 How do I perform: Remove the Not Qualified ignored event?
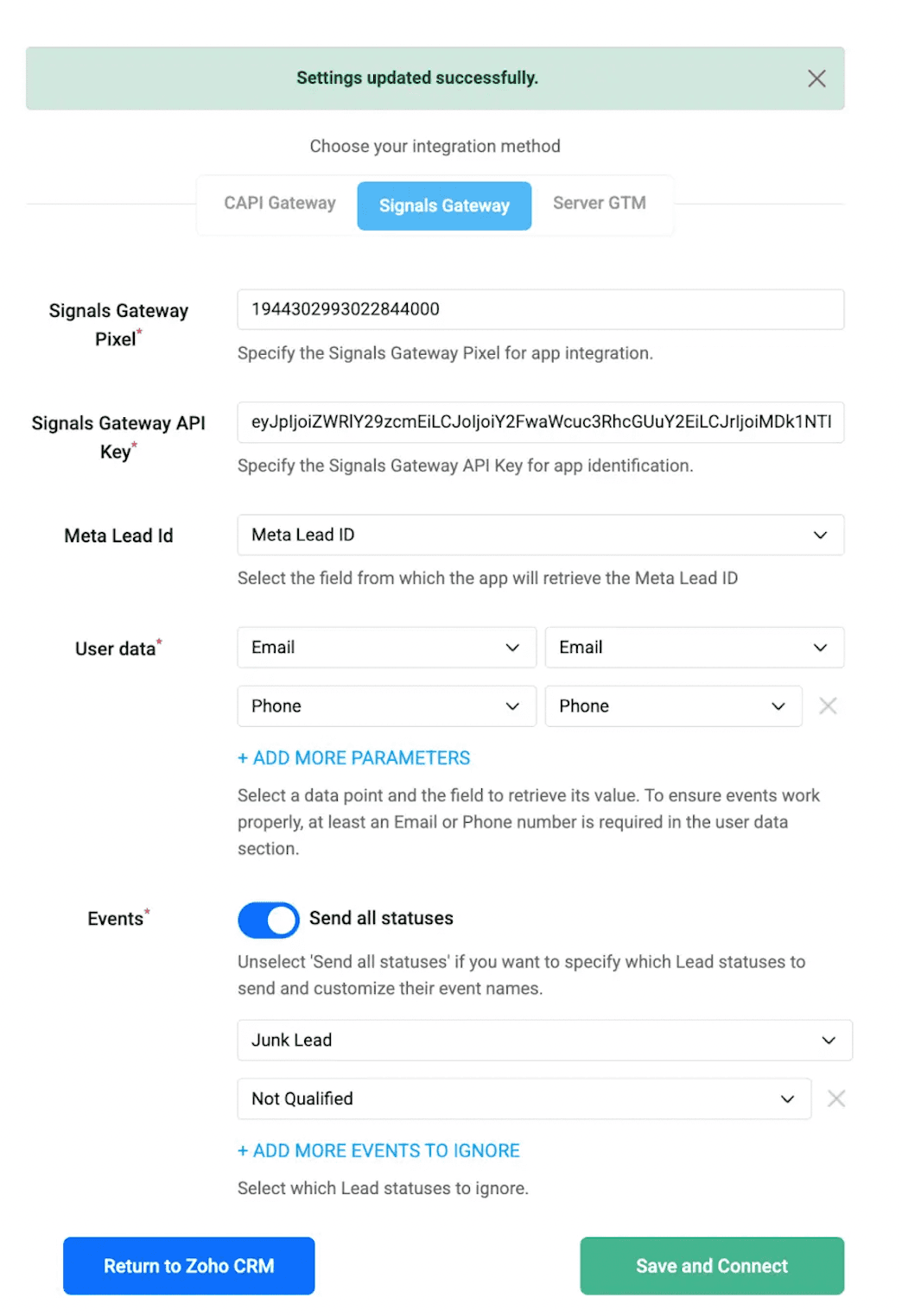click(x=835, y=1098)
